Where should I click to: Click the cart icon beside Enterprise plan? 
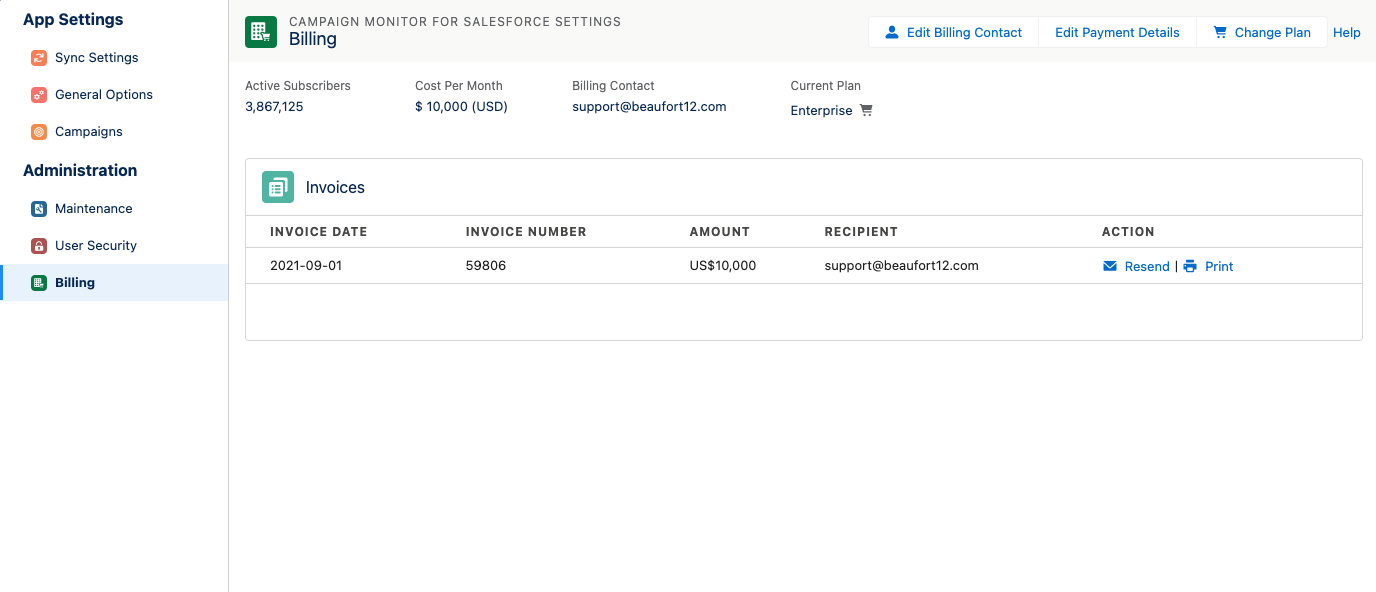coord(866,111)
